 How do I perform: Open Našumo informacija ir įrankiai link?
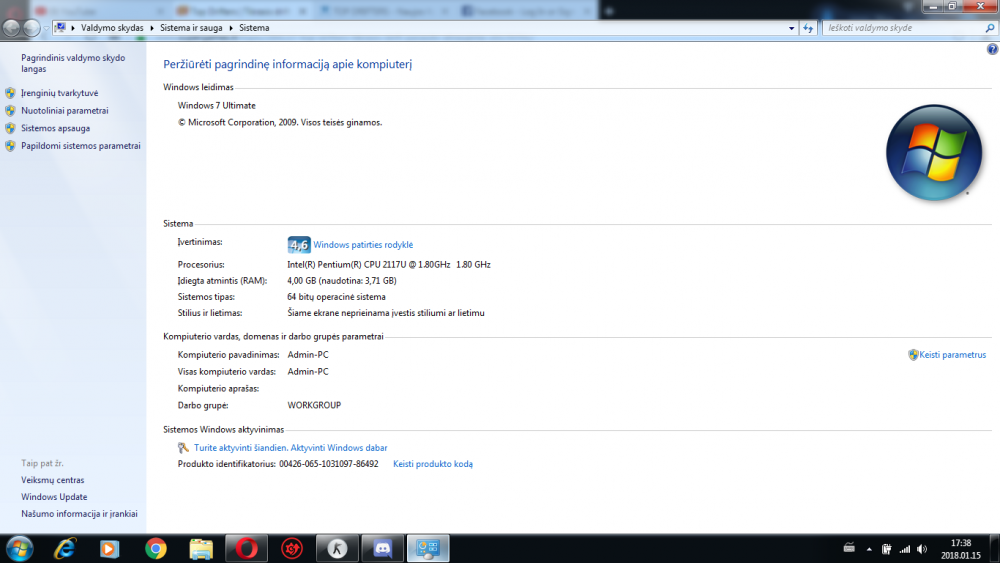(79, 514)
